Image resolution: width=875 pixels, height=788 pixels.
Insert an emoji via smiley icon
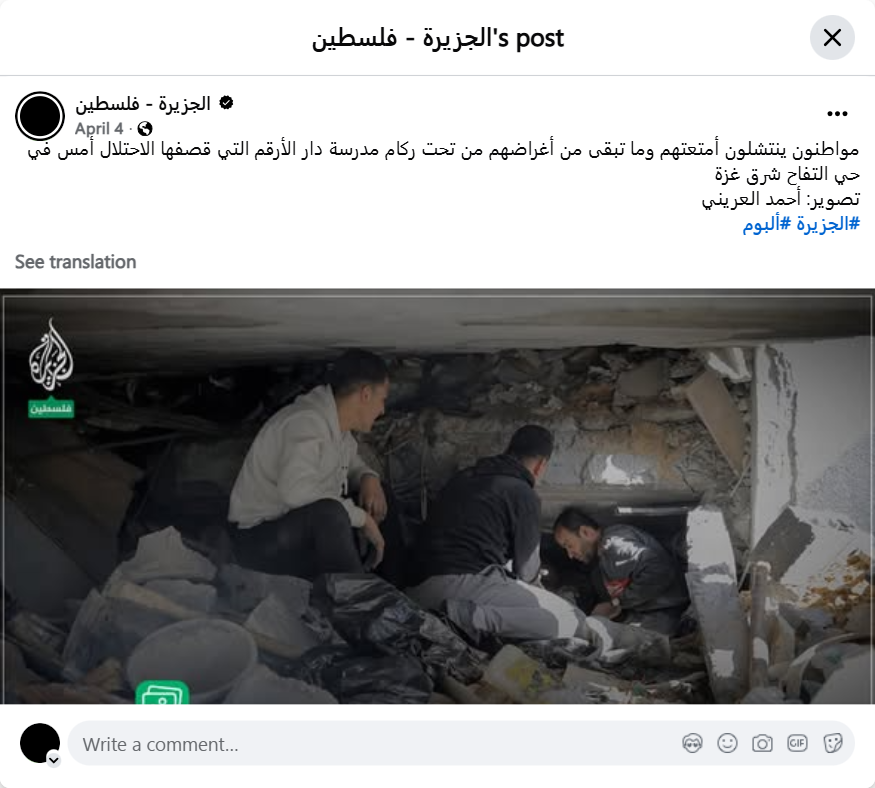727,743
